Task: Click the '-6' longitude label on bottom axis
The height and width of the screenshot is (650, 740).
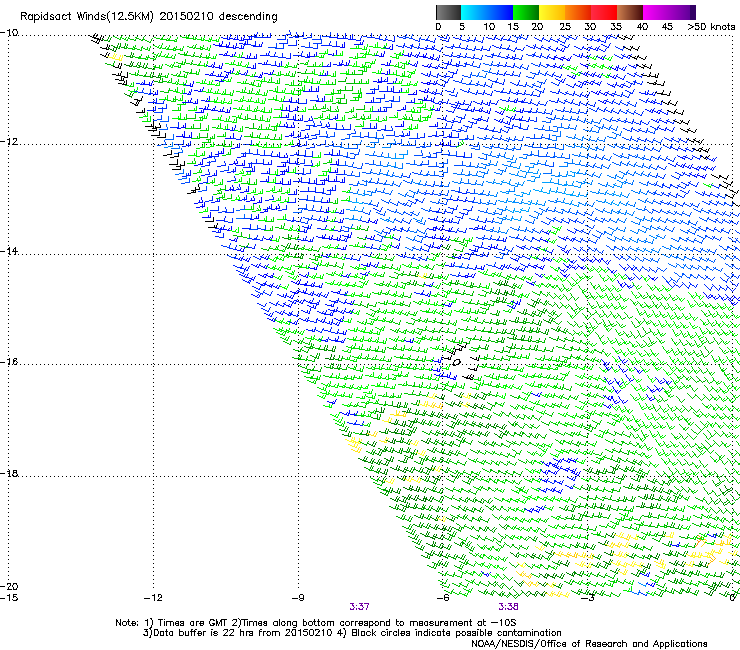Action: click(x=443, y=598)
